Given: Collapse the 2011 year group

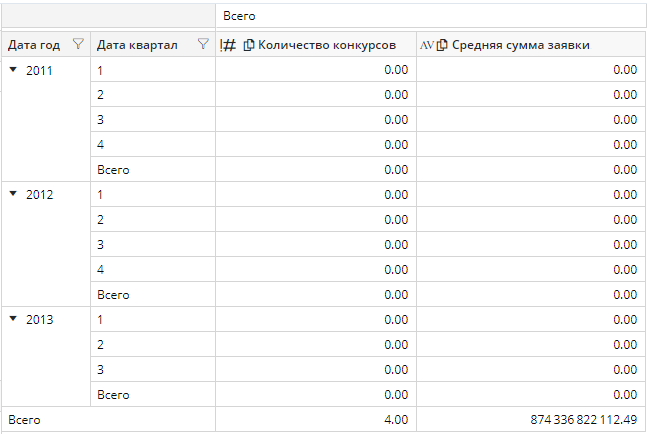Looking at the screenshot, I should click(x=13, y=70).
